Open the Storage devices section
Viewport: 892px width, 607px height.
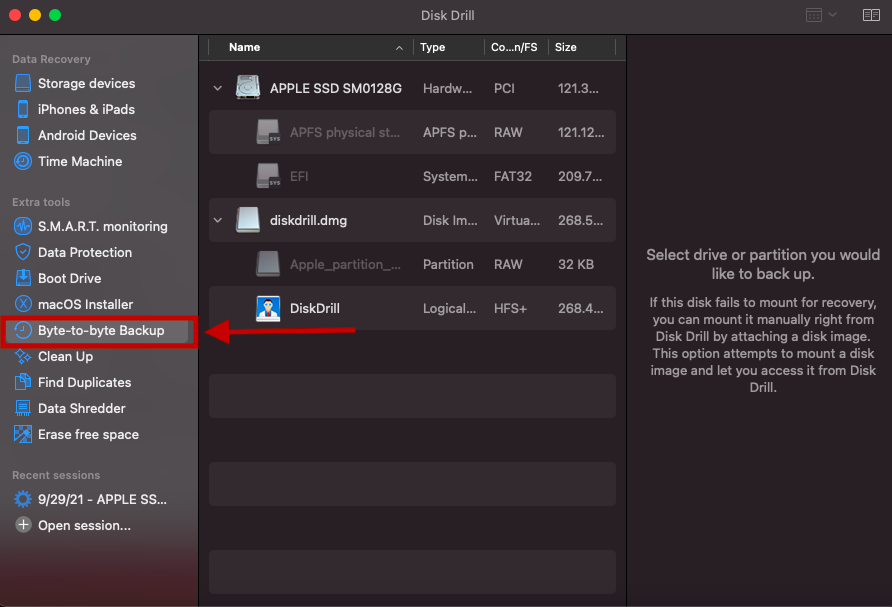[86, 84]
